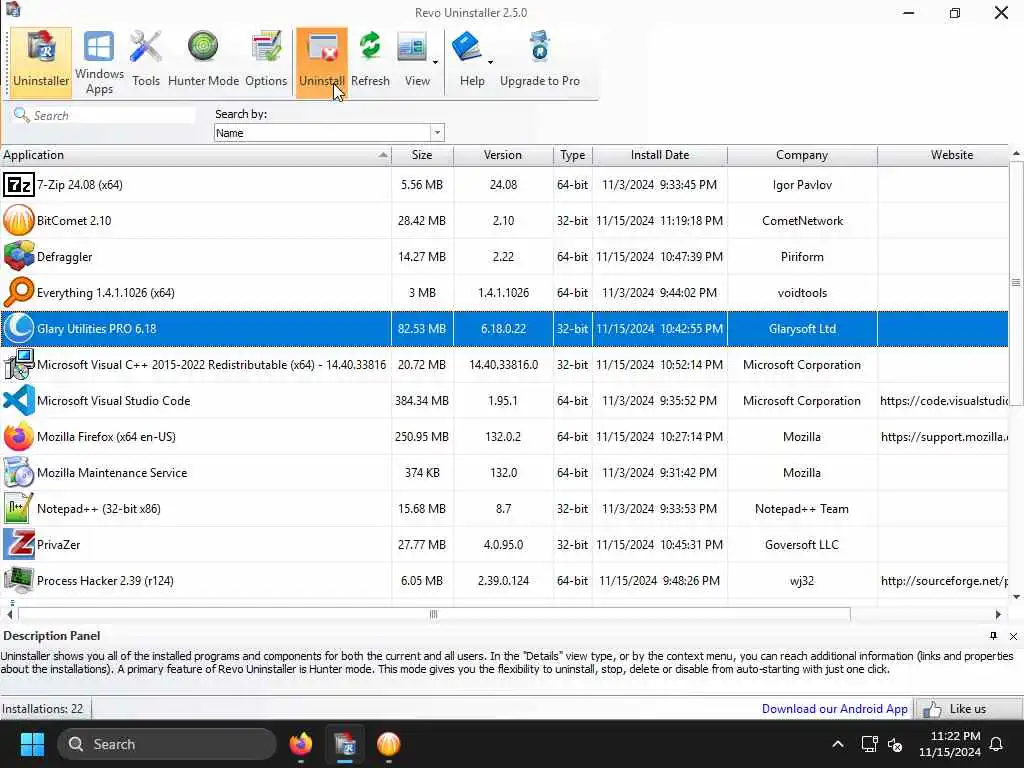Sort by Version column header
The image size is (1024, 768).
click(x=503, y=155)
